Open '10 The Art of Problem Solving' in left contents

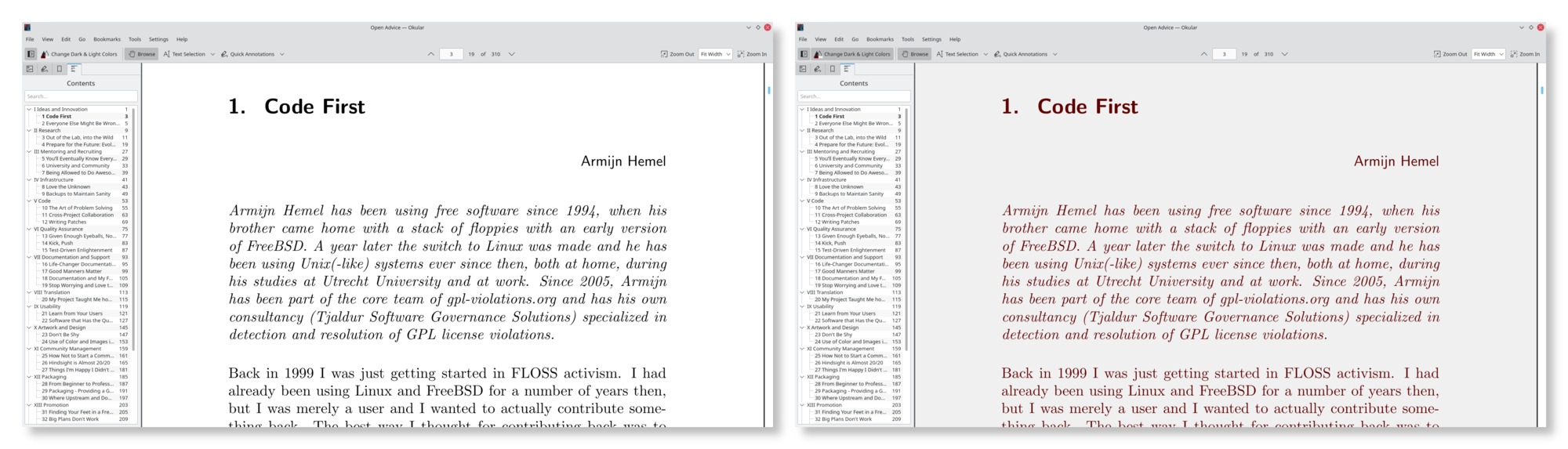click(x=77, y=208)
